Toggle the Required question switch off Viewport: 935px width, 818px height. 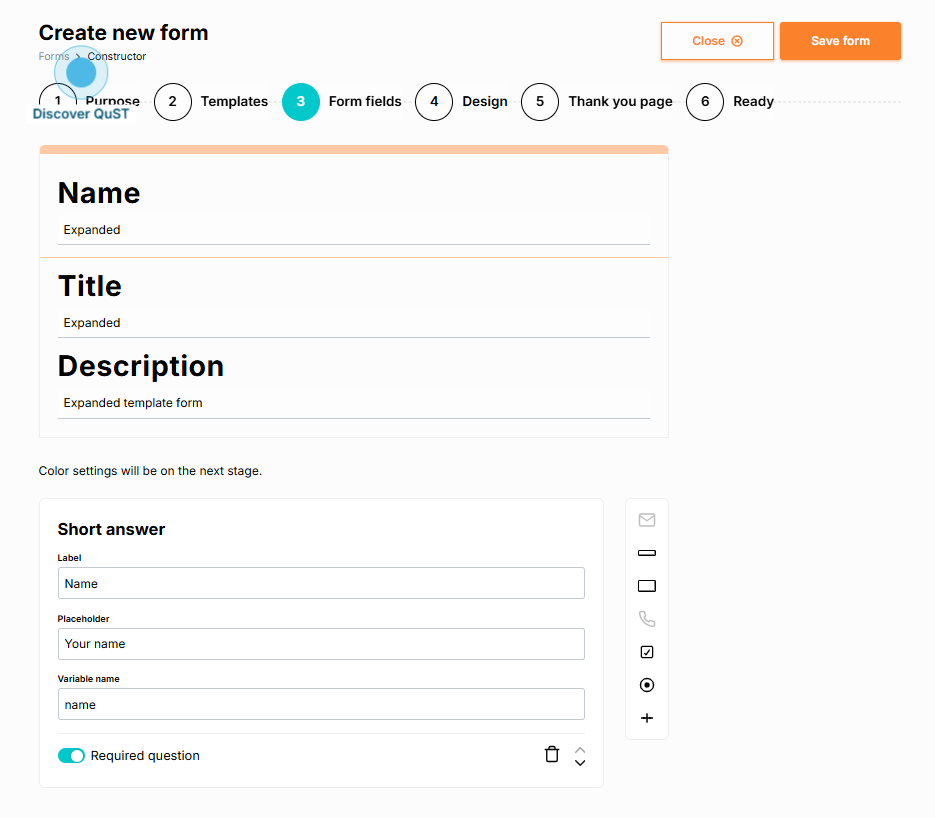(71, 756)
